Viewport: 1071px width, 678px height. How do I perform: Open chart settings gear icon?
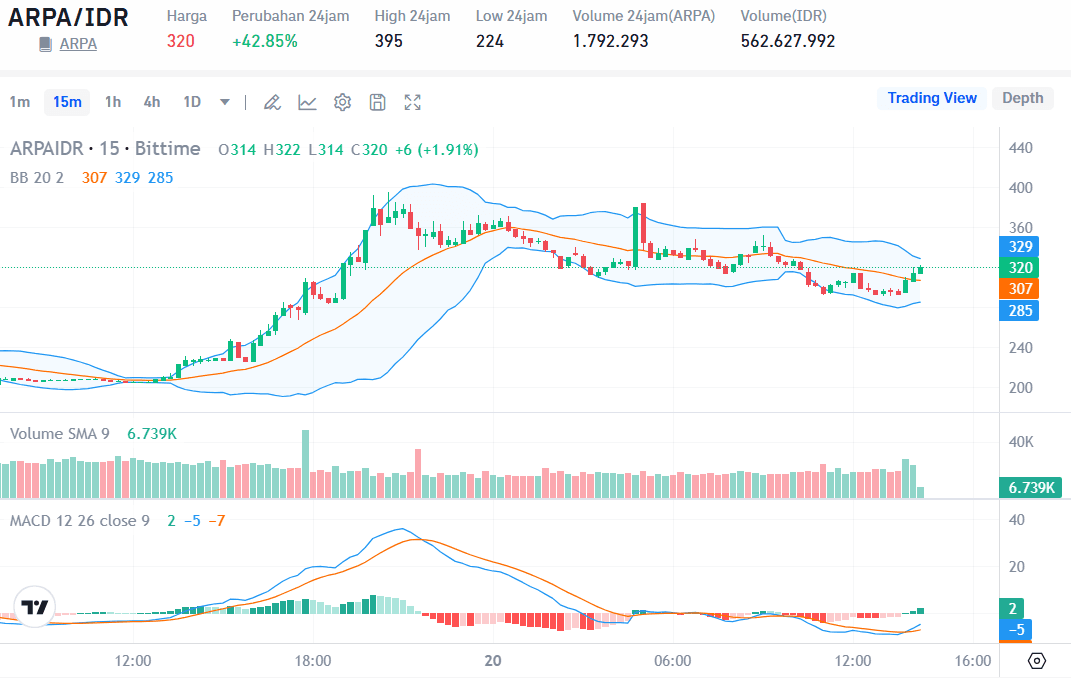pyautogui.click(x=342, y=102)
